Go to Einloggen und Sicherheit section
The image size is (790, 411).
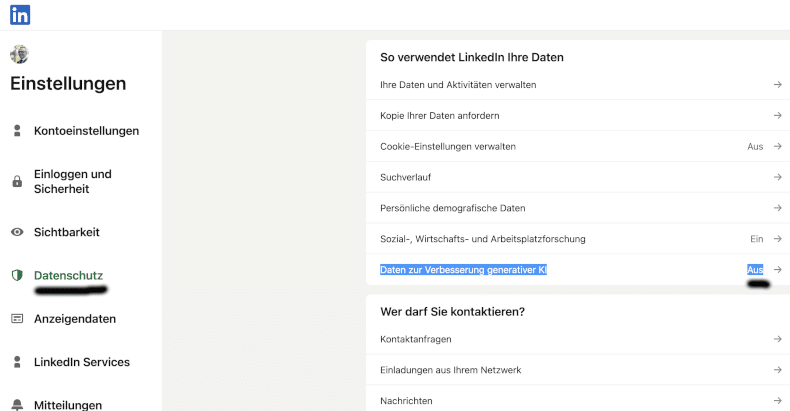pos(73,181)
